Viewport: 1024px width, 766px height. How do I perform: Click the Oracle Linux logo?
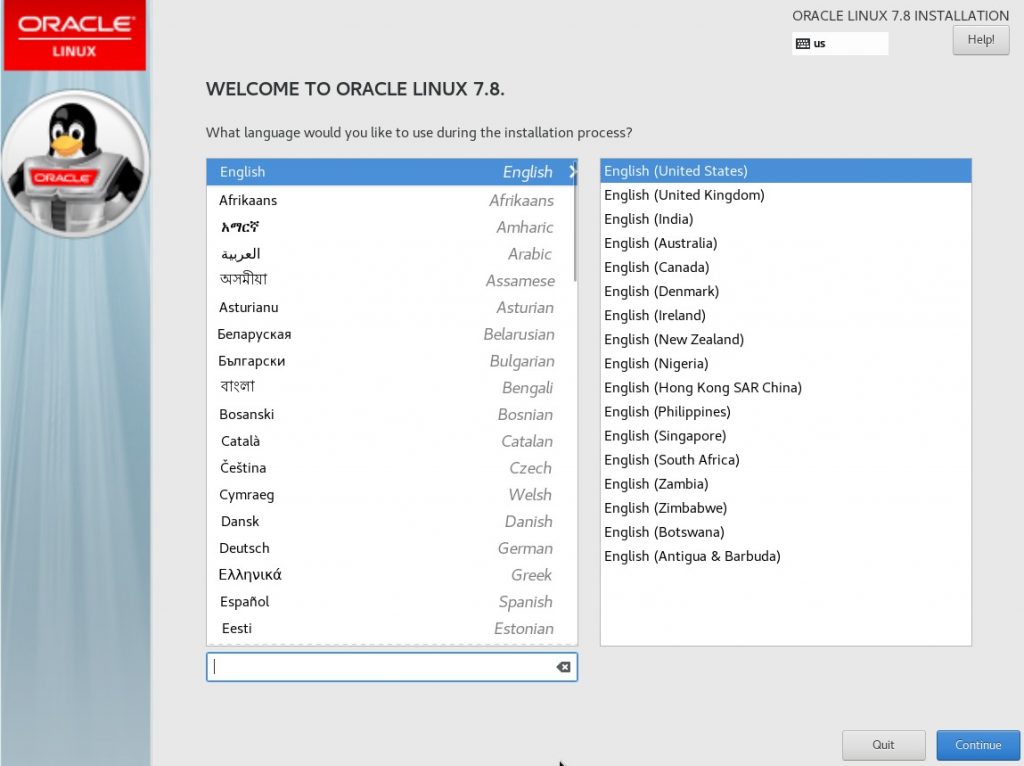tap(75, 35)
